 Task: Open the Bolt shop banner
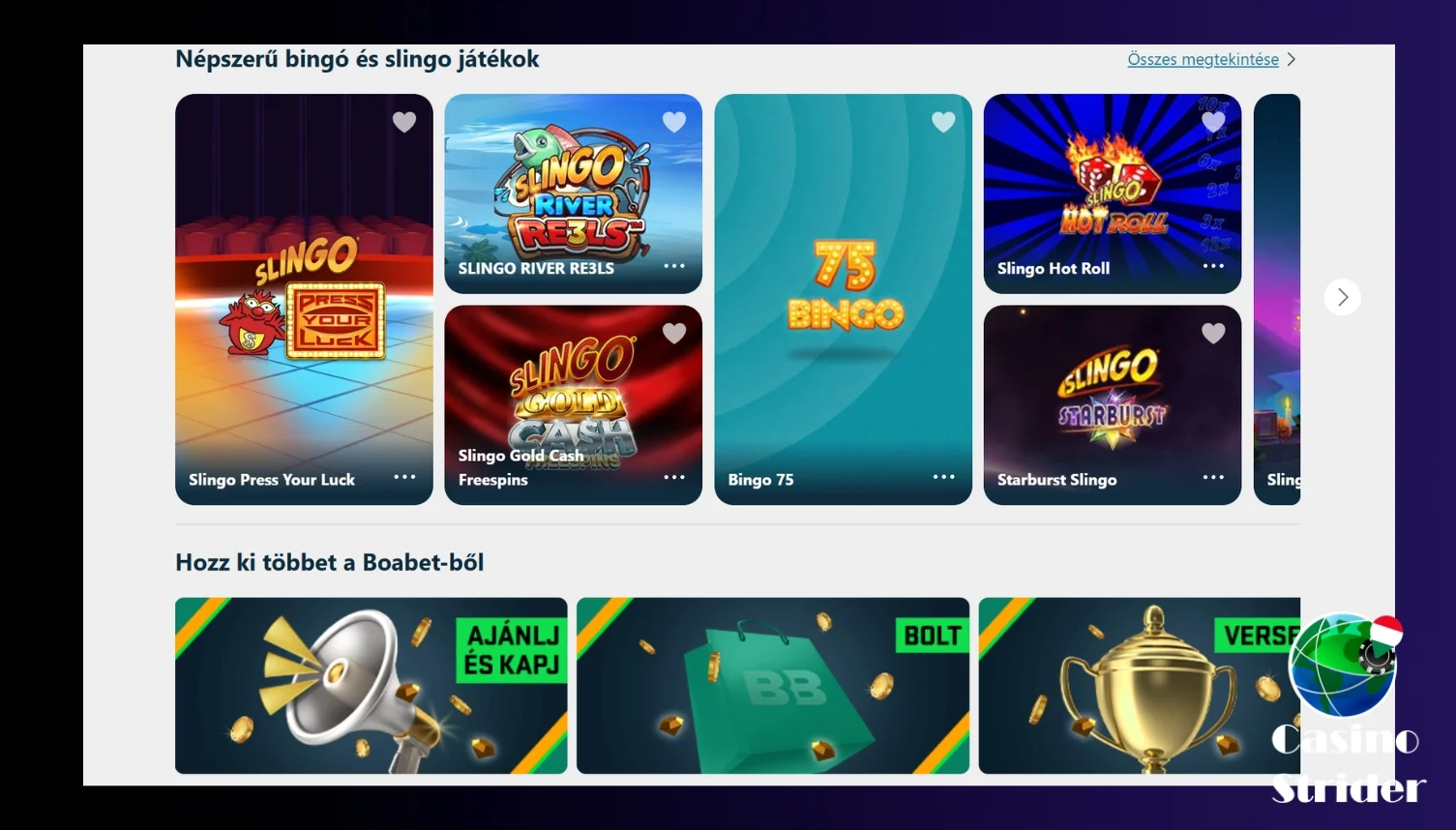tap(773, 686)
